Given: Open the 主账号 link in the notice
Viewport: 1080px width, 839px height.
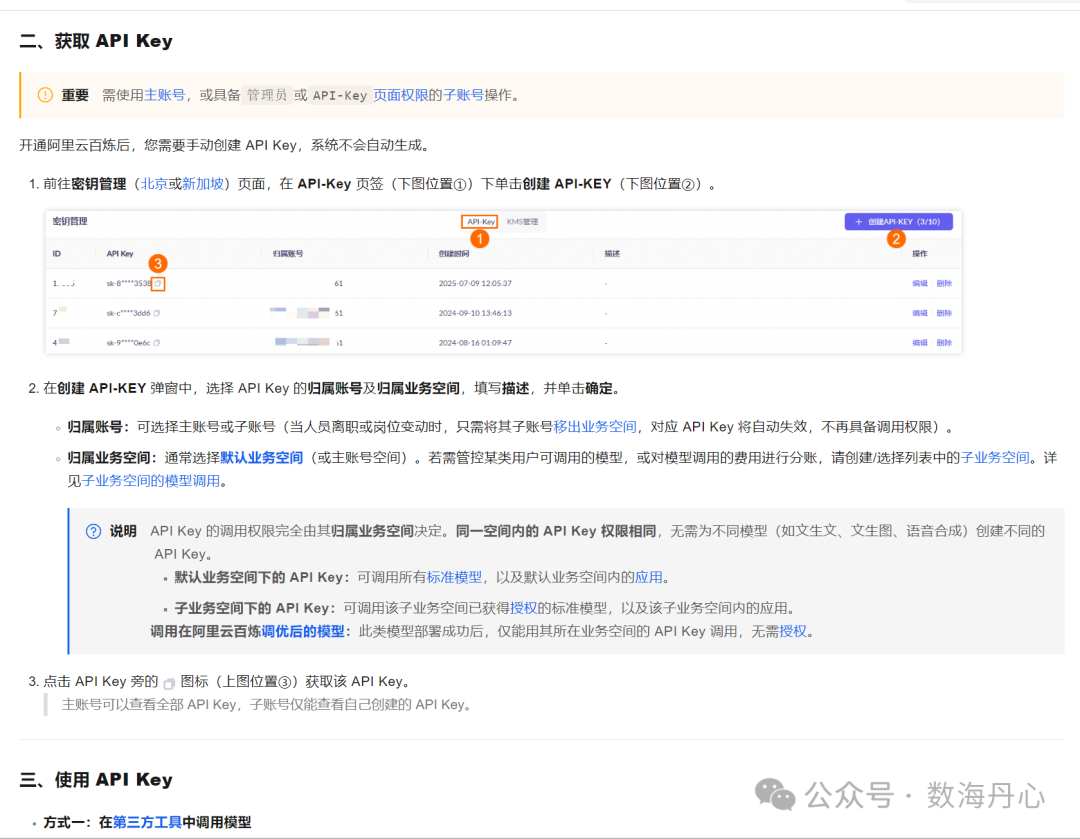Looking at the screenshot, I should click(x=165, y=95).
